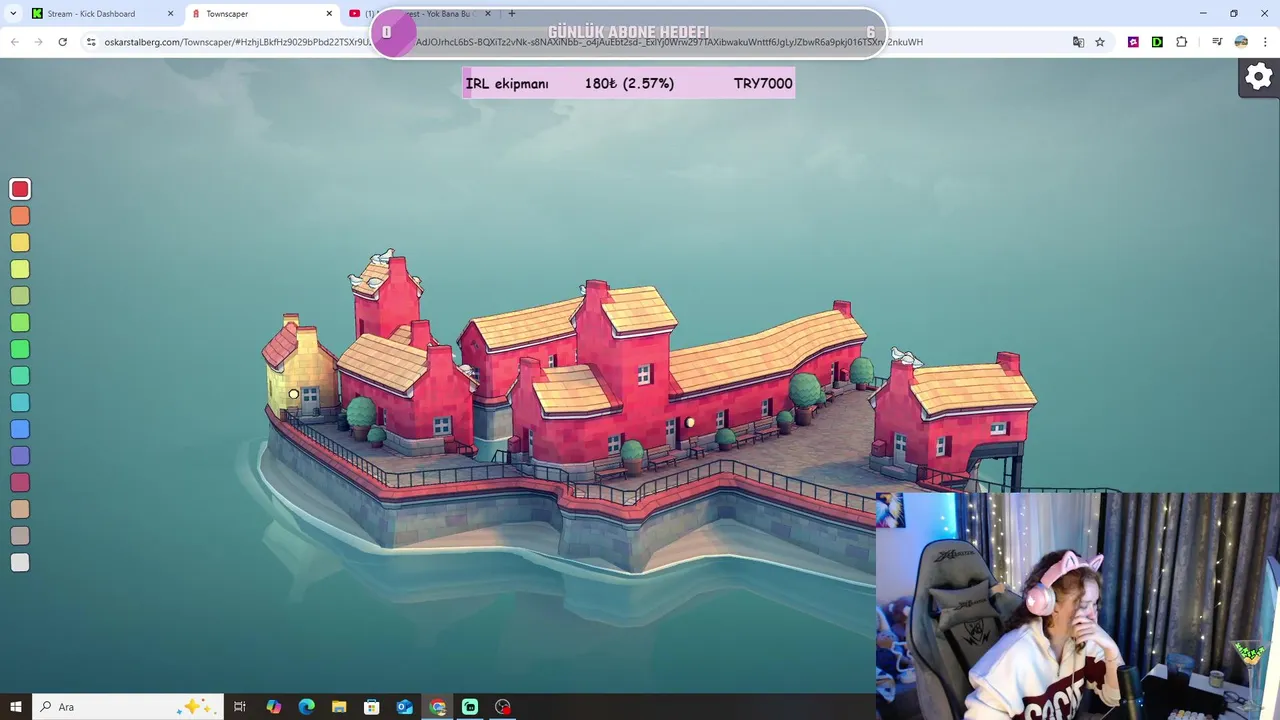The width and height of the screenshot is (1280, 720).
Task: Close the Townscaper tab
Action: click(328, 14)
